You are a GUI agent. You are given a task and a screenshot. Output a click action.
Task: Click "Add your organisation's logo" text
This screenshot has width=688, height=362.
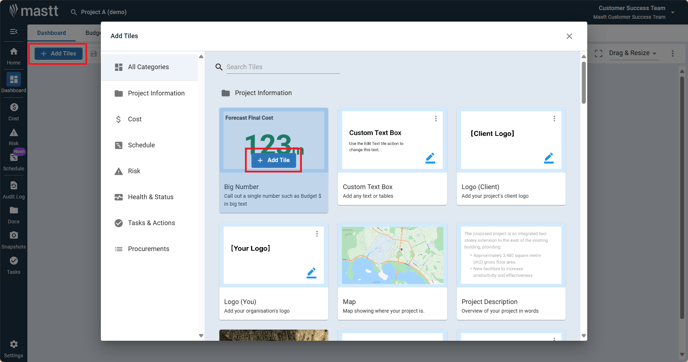pos(257,311)
